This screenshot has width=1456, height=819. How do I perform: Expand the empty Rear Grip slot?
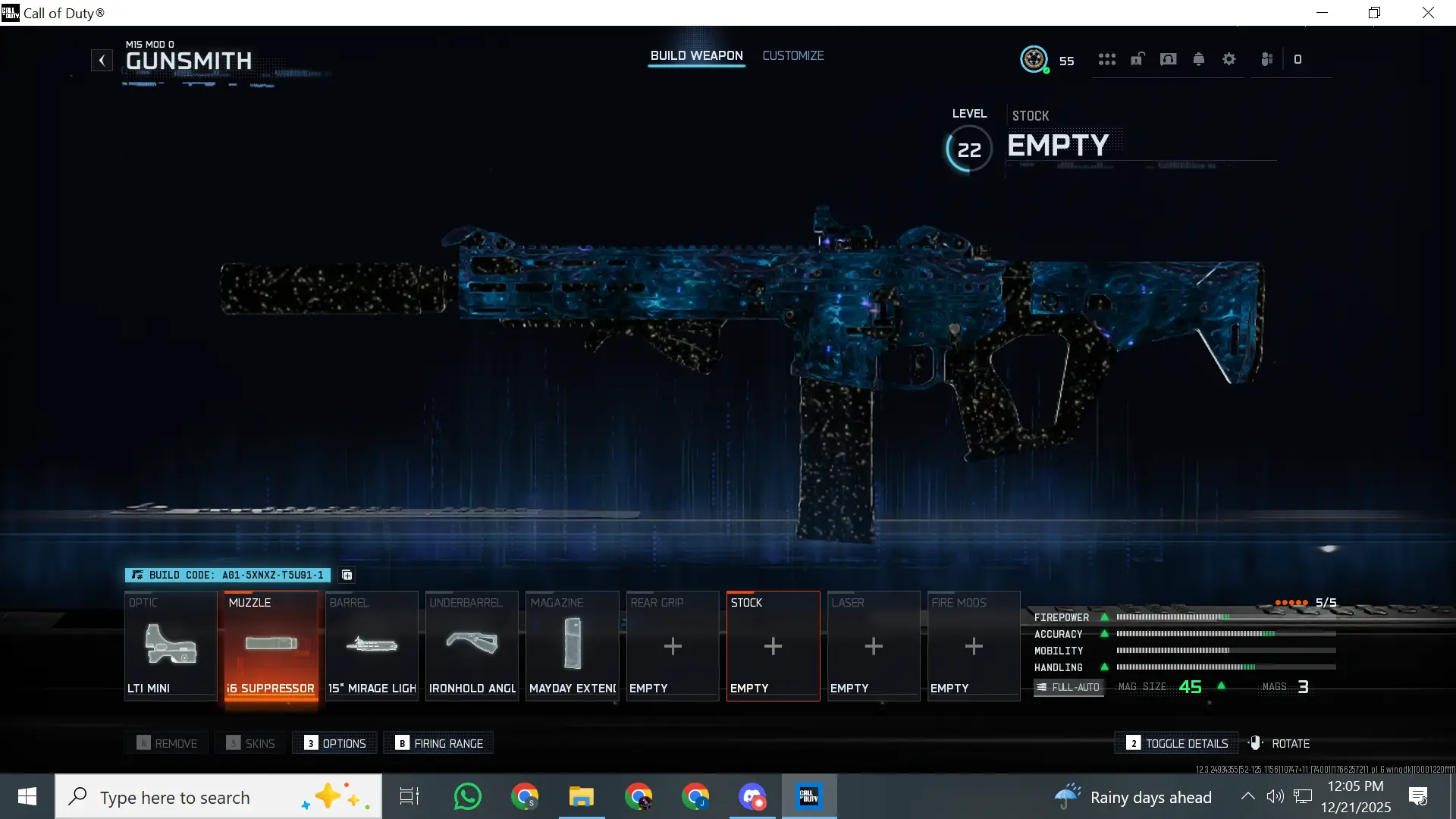[x=672, y=646]
